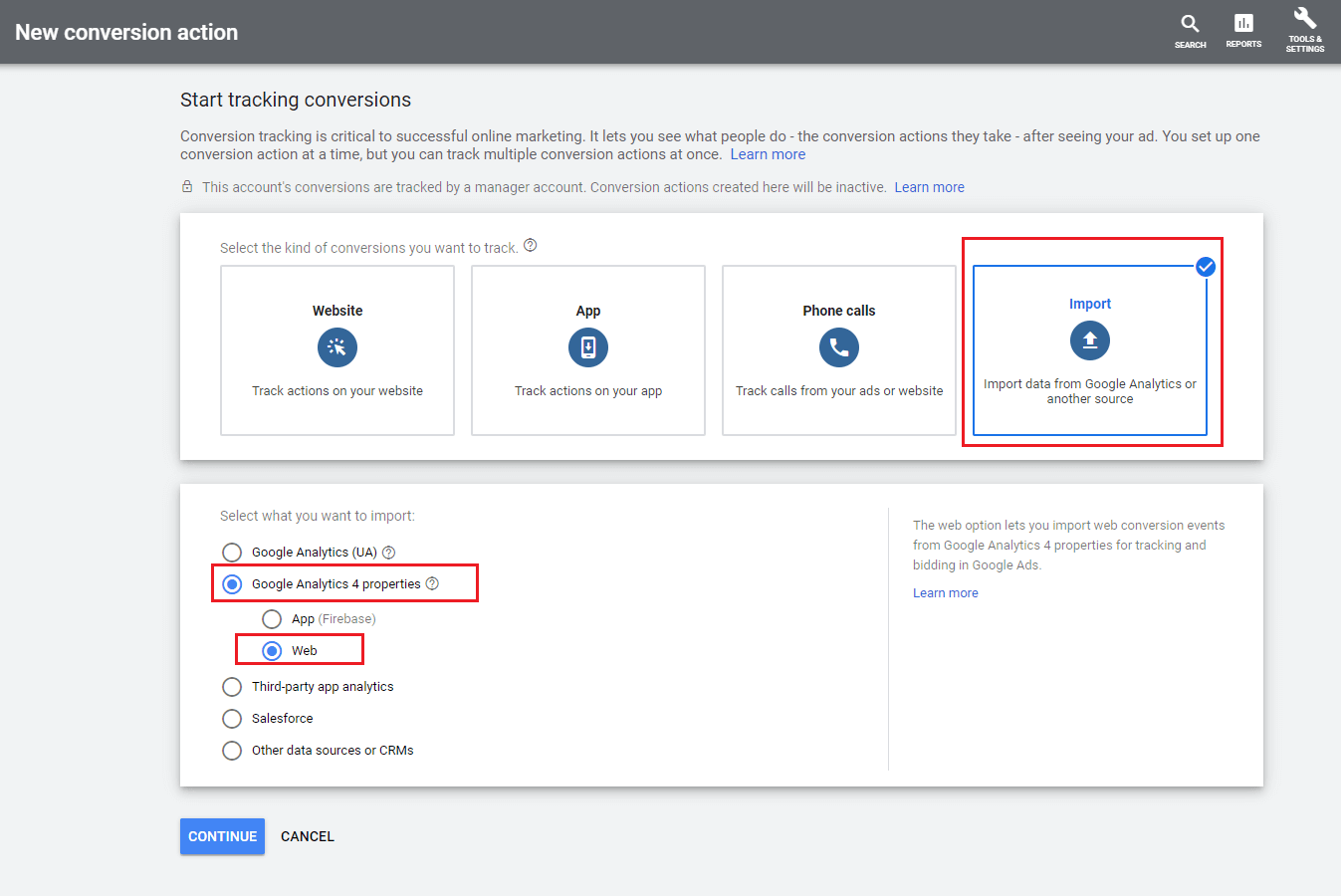This screenshot has width=1341, height=896.
Task: Select Other data sources or CRMs option
Action: tap(232, 751)
